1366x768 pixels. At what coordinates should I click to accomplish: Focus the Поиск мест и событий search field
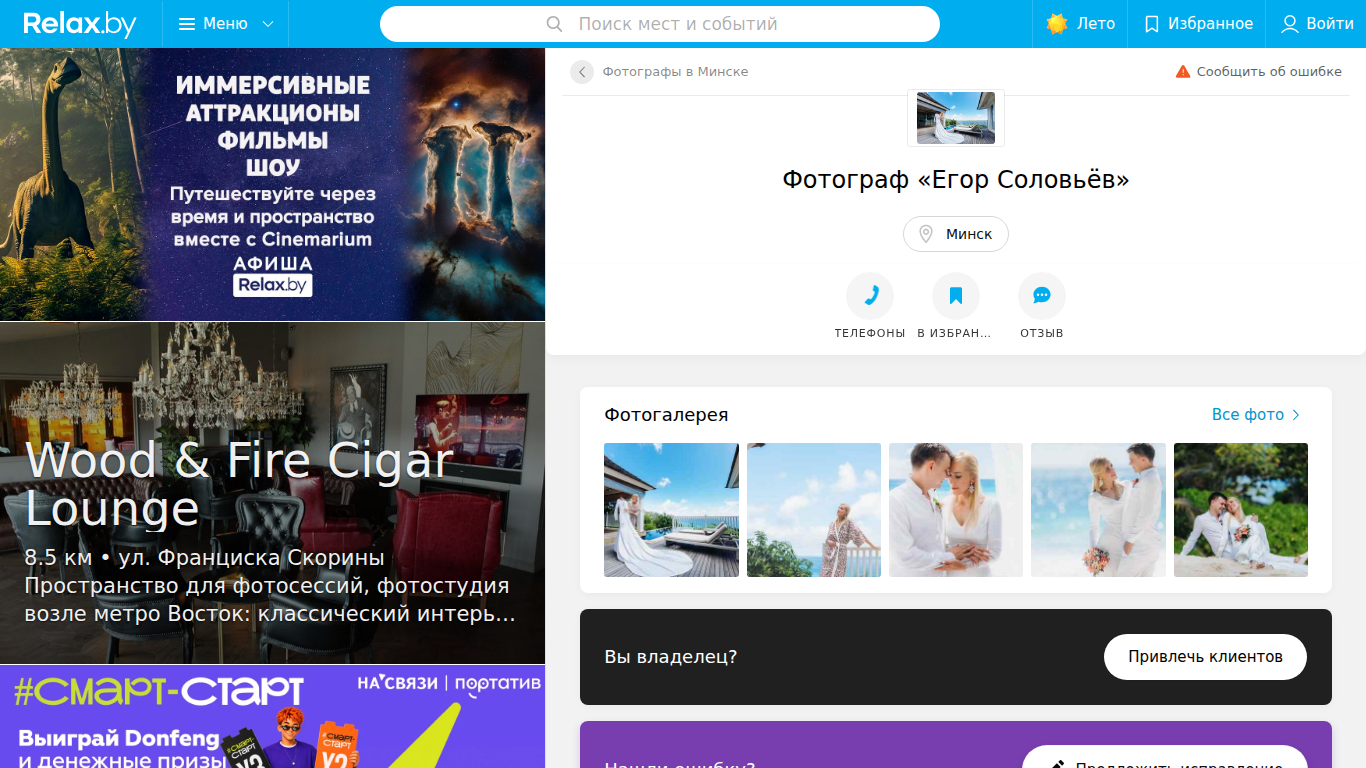pos(660,24)
